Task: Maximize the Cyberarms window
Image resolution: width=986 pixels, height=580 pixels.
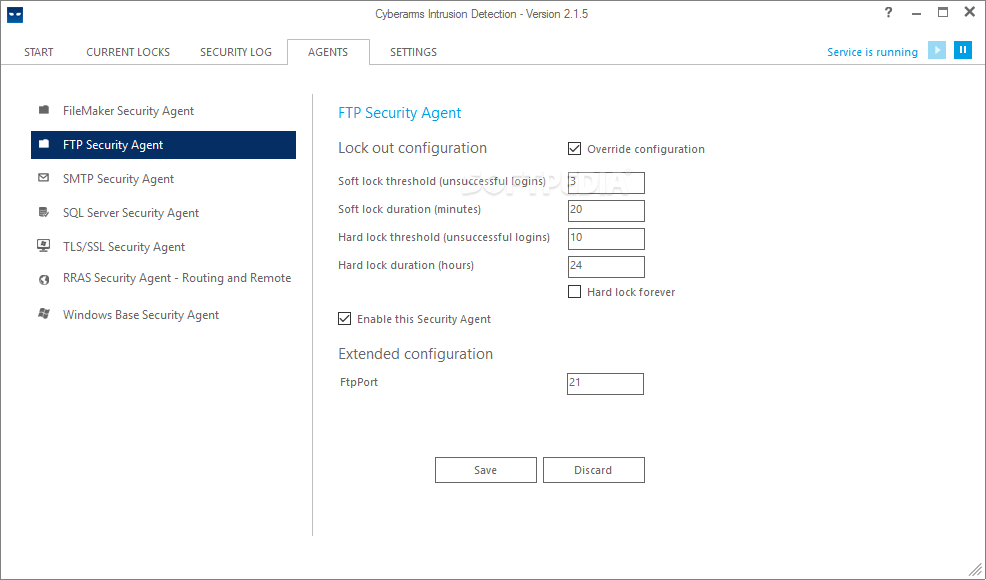Action: tap(943, 13)
